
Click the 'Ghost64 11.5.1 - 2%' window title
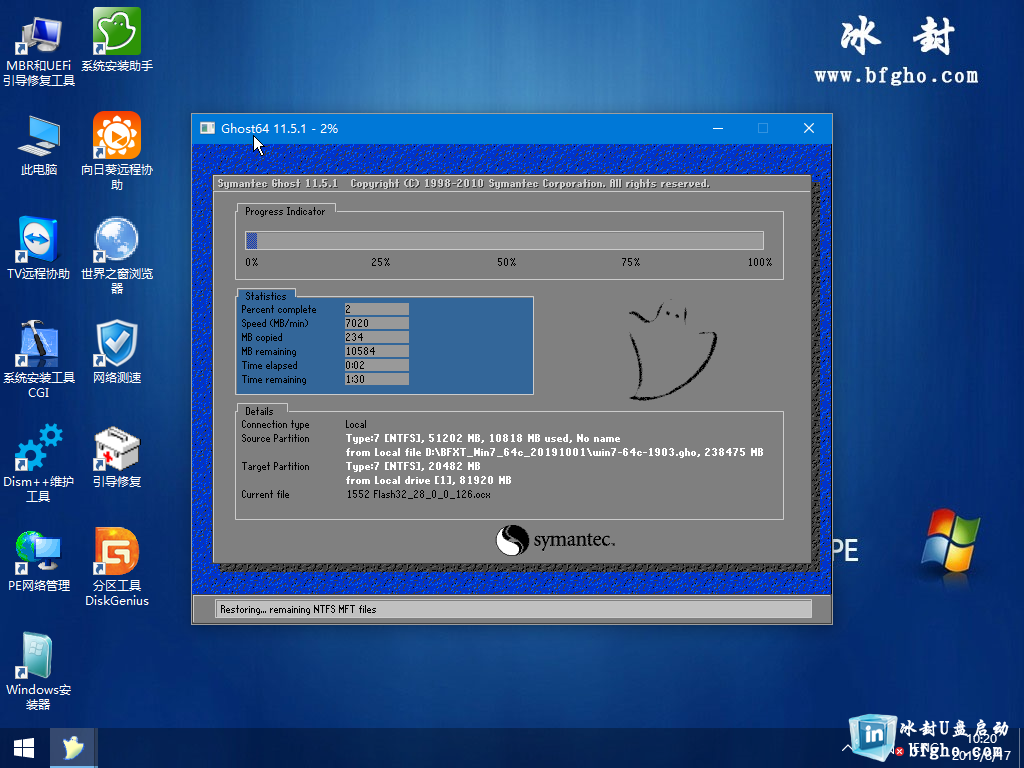coord(280,129)
